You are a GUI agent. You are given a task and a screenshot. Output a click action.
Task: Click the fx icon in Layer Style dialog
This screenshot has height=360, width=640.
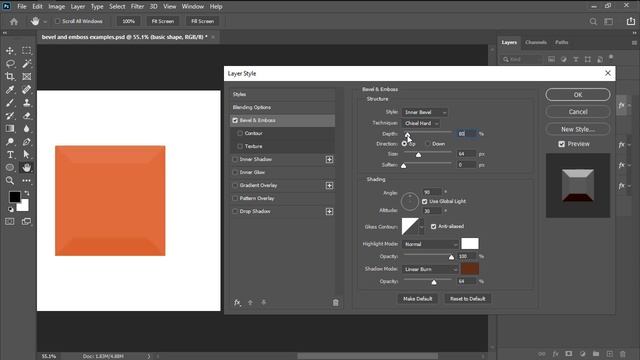point(237,302)
